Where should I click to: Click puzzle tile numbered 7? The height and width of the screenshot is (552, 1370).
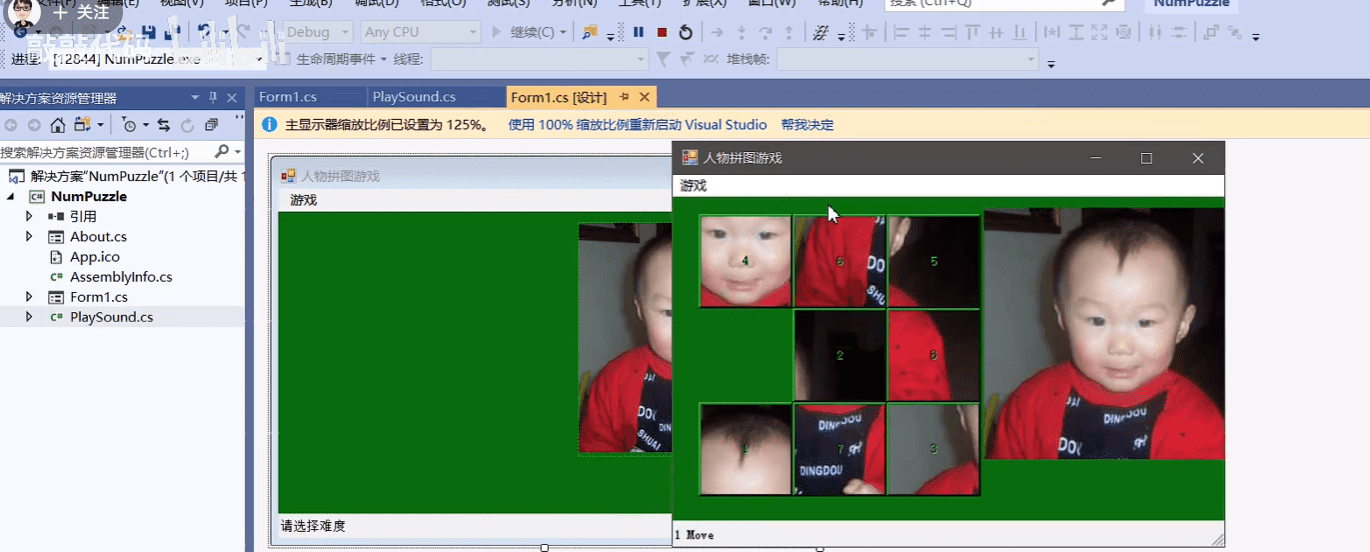click(x=839, y=449)
